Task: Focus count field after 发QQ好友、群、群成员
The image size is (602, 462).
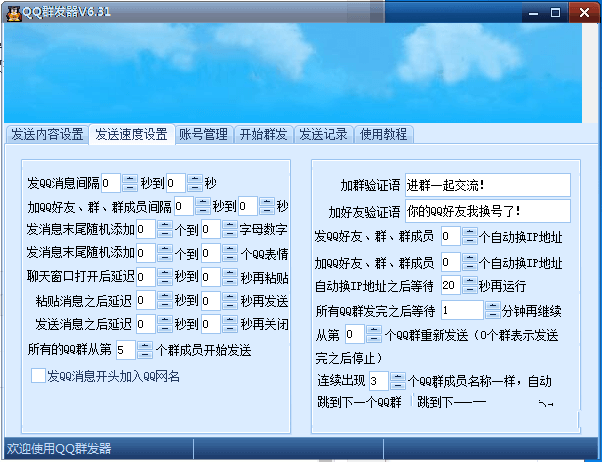Action: pos(451,236)
